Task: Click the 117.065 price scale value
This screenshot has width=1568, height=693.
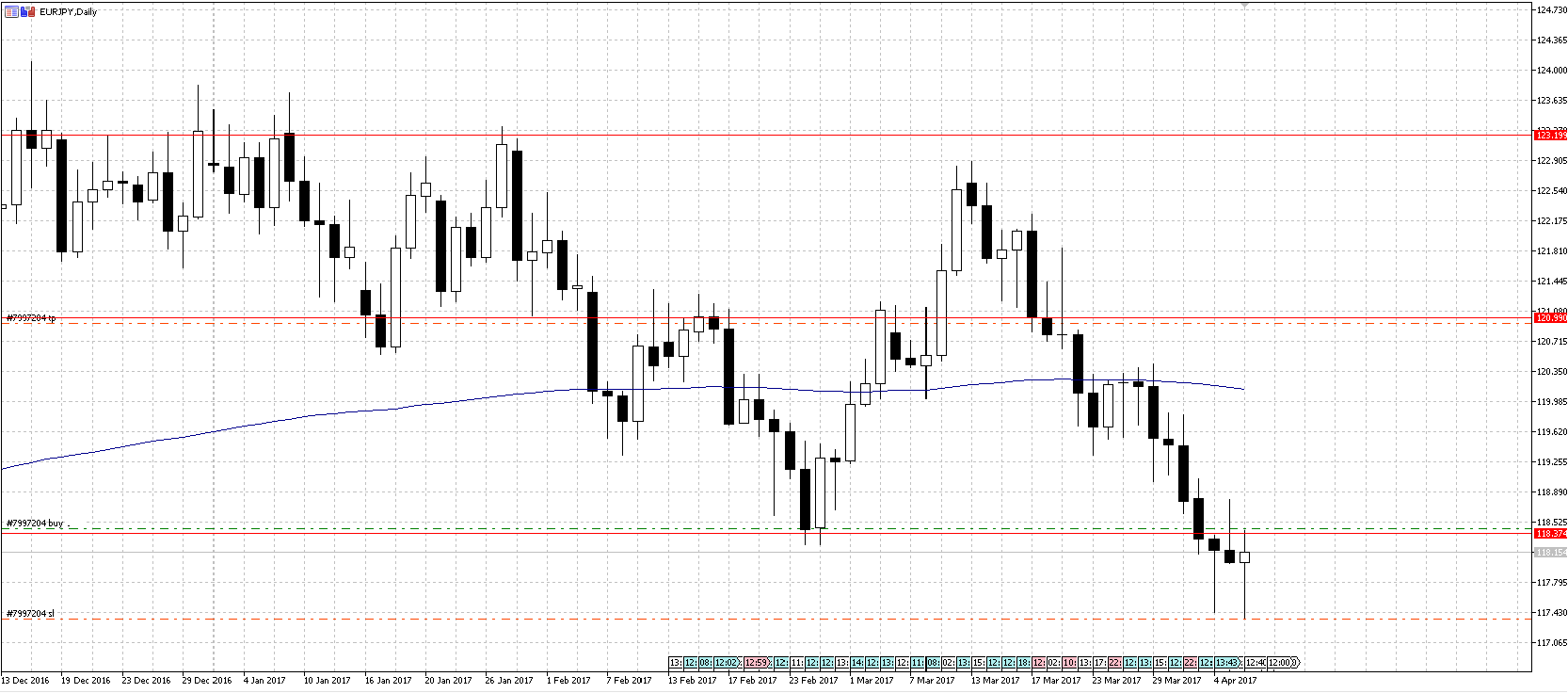Action: (1551, 643)
